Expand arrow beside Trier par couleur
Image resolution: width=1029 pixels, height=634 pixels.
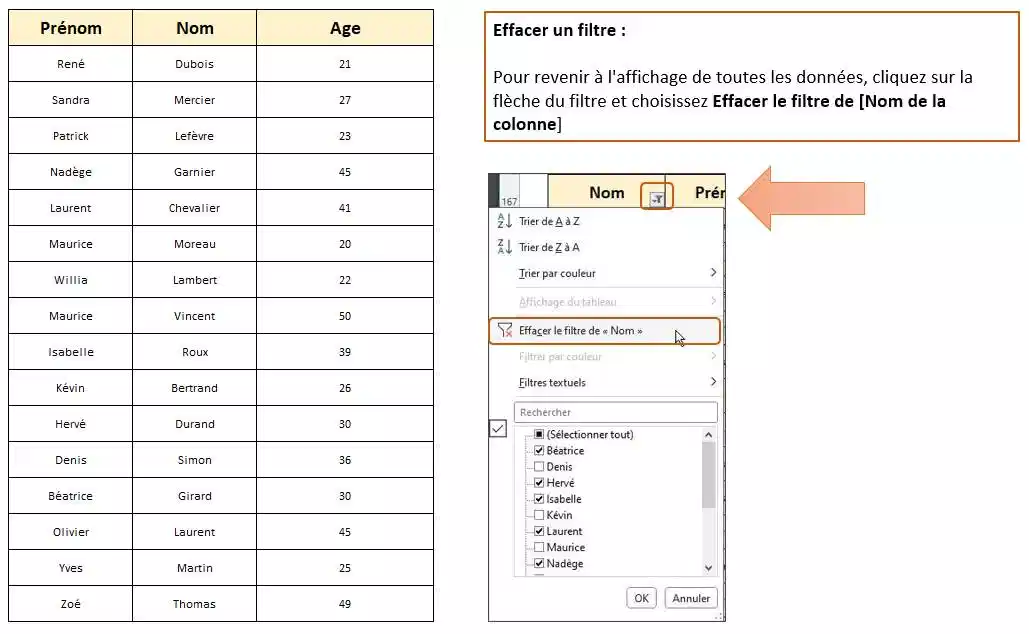[x=713, y=272]
